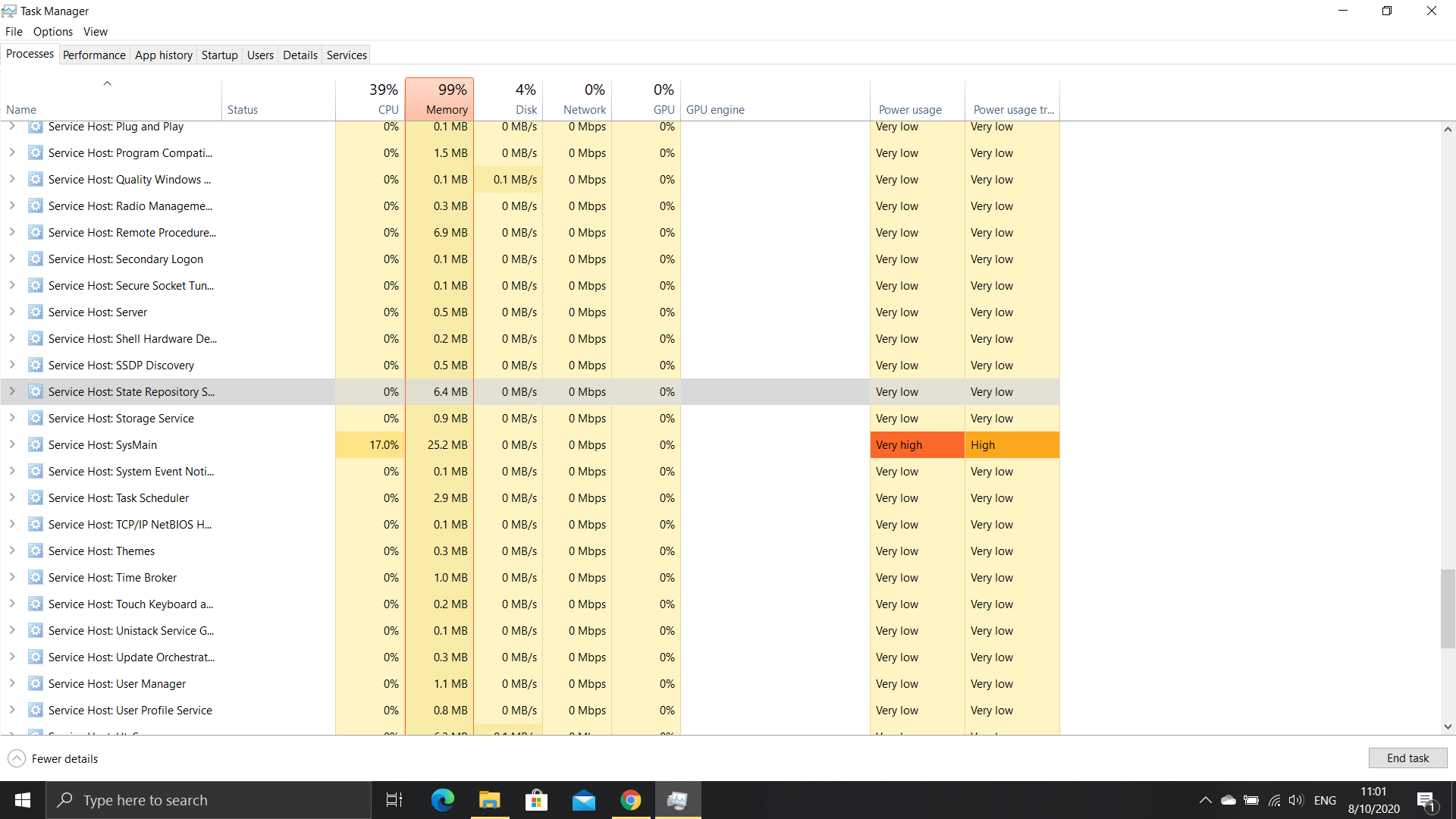Click the Service Host: SysMain gear icon
1456x819 pixels.
(35, 445)
